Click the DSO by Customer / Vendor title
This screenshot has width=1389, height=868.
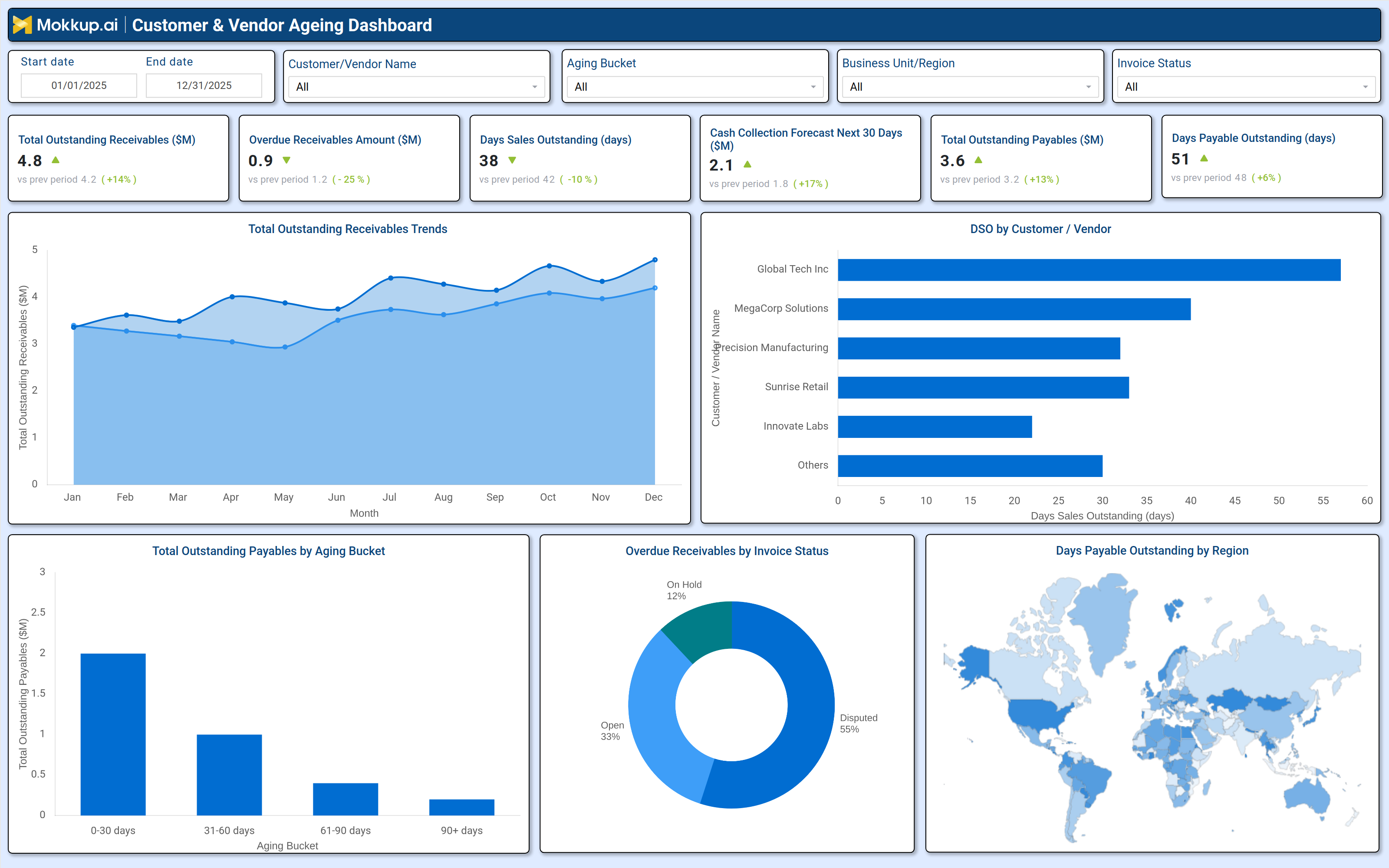pos(1040,228)
